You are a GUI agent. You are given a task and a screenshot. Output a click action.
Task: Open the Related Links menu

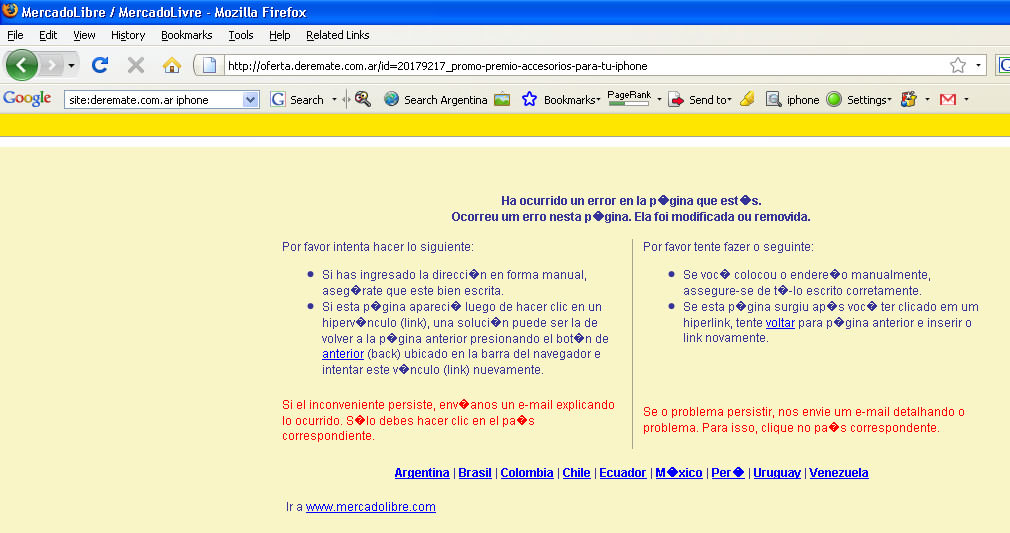coord(338,35)
